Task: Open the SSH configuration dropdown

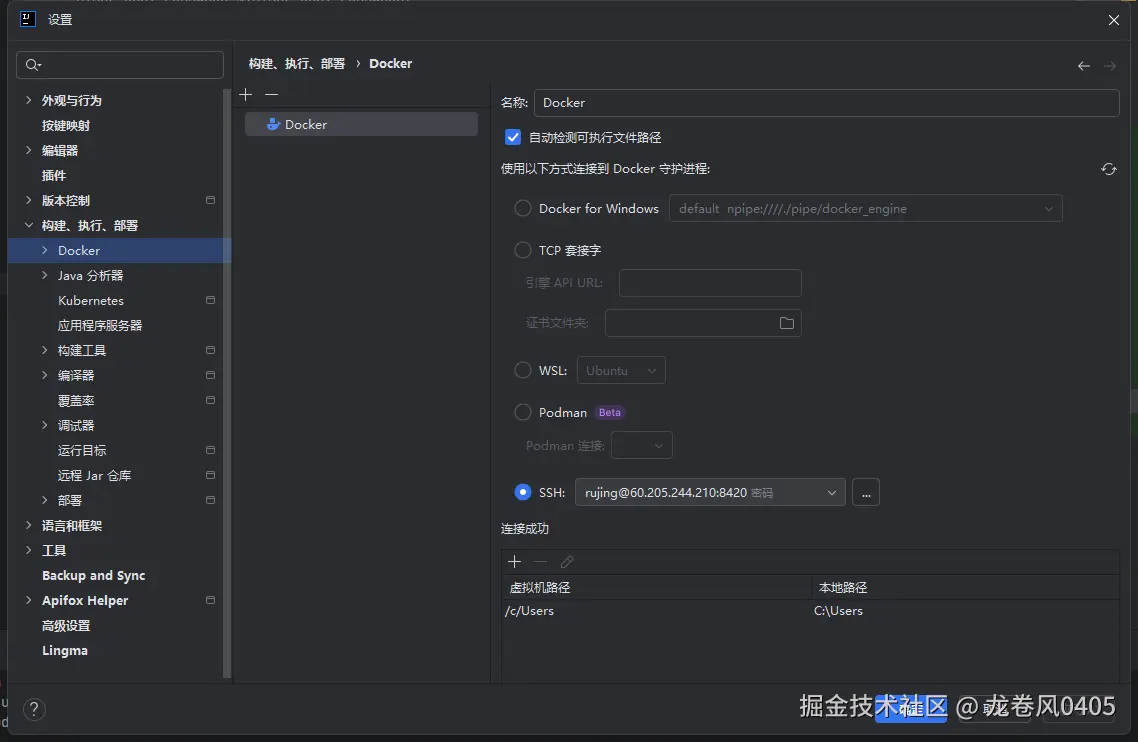Action: click(710, 492)
